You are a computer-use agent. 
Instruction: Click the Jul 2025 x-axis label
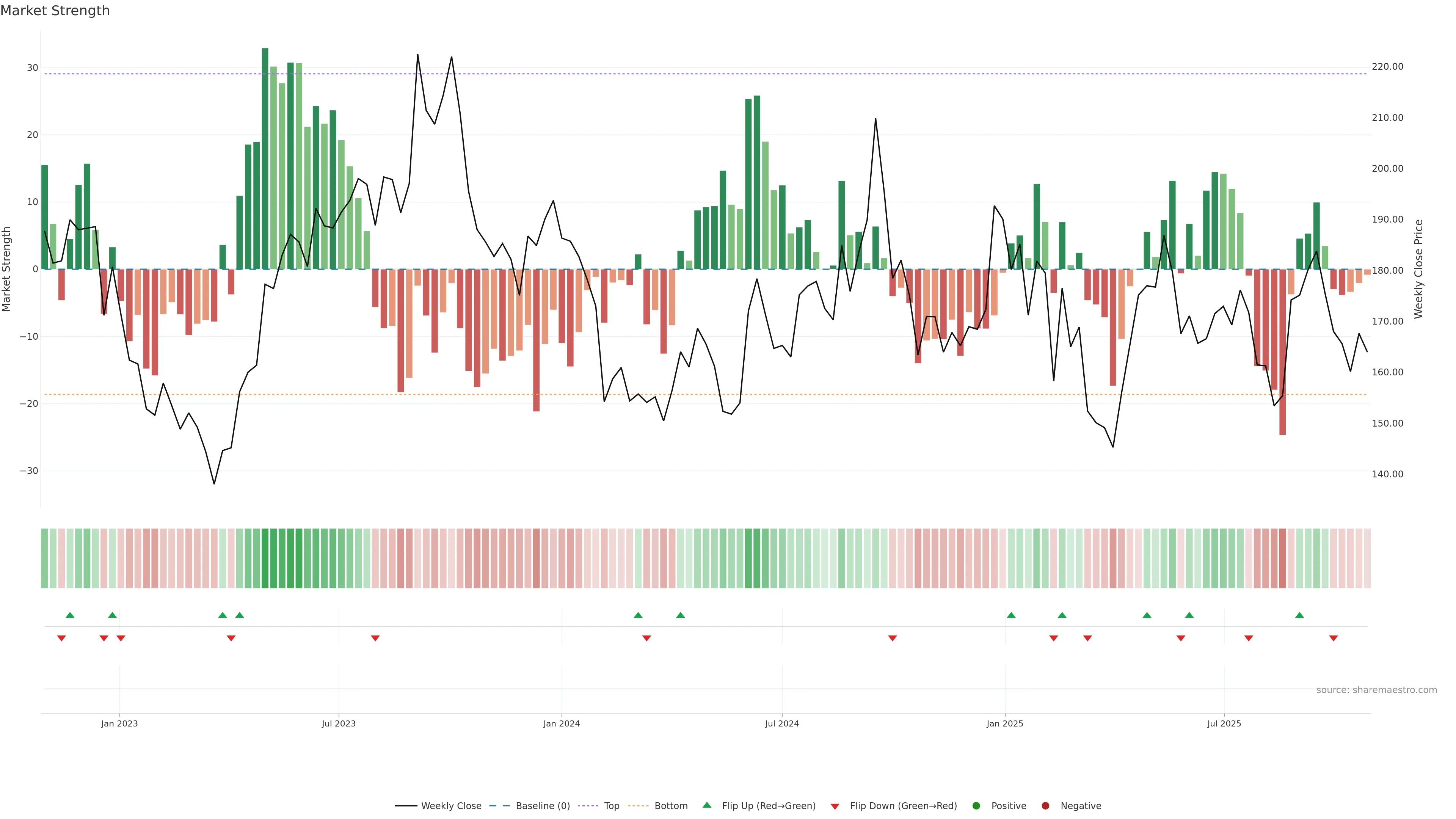(x=1224, y=723)
